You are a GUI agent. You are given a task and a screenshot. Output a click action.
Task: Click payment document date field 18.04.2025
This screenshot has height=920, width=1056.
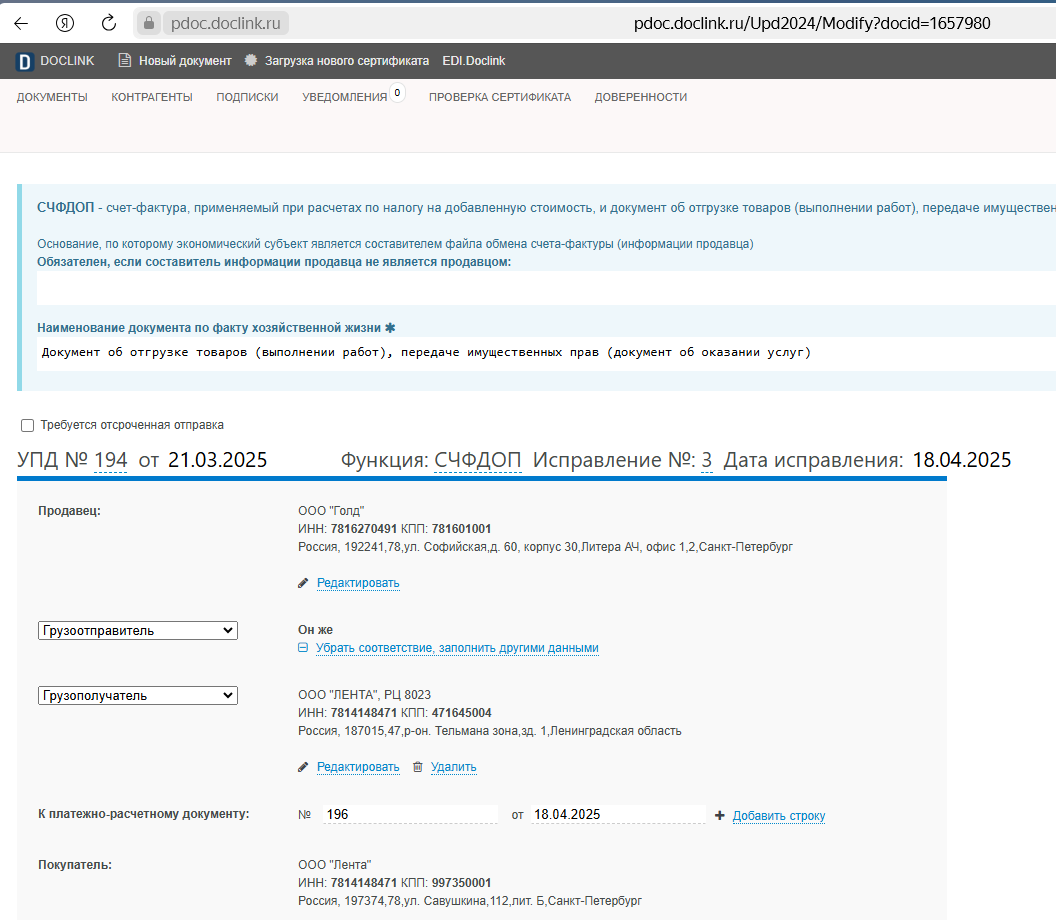tap(618, 814)
